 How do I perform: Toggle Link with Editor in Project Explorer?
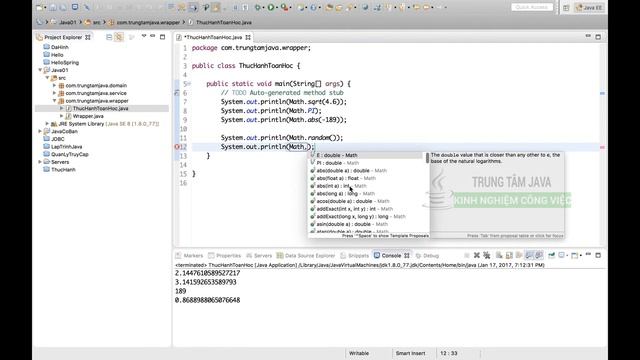(119, 37)
